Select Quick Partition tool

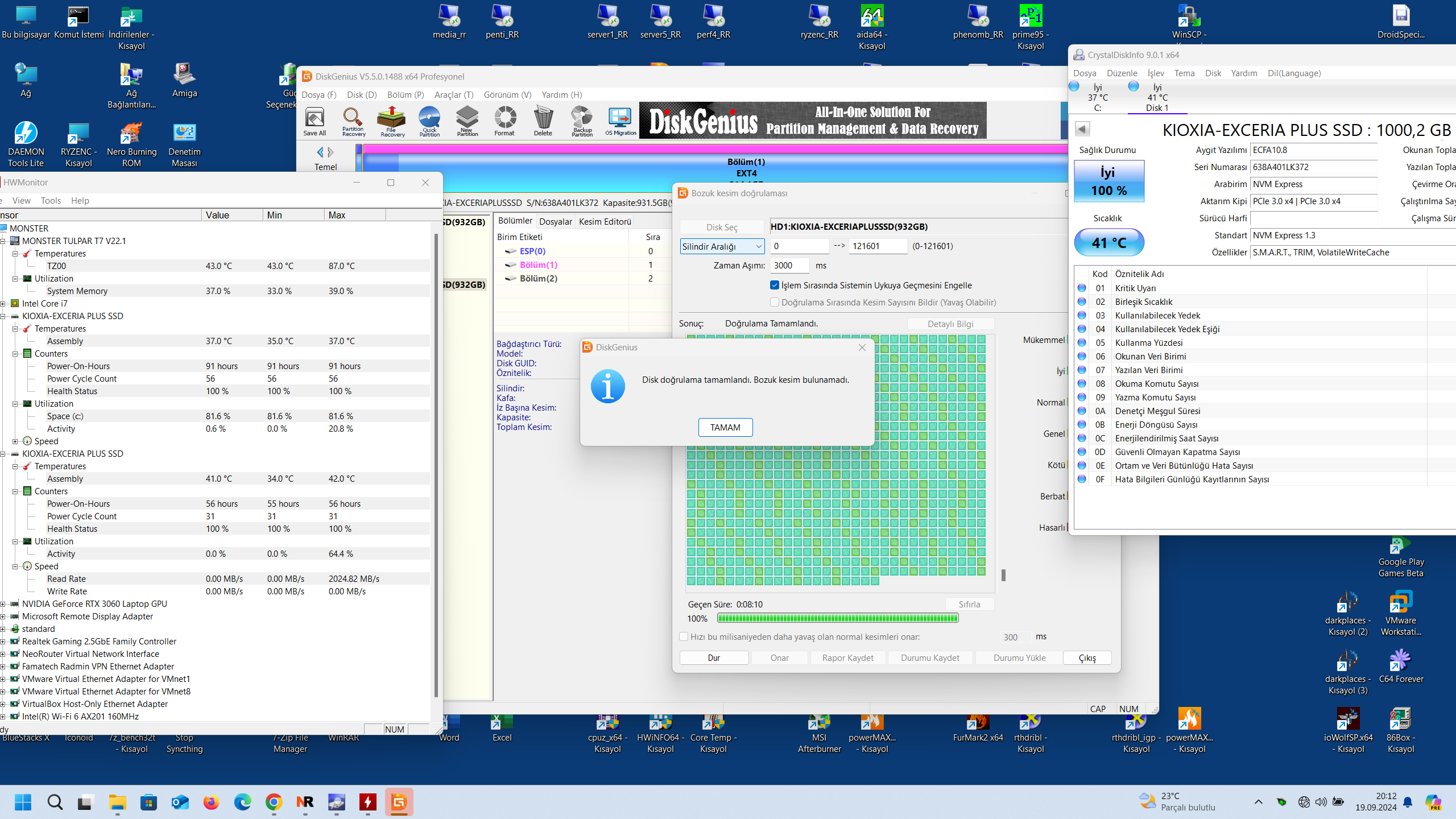click(429, 121)
